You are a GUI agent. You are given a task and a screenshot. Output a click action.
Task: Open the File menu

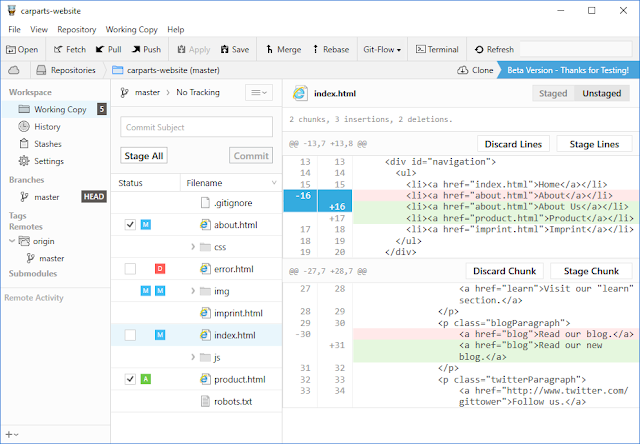pyautogui.click(x=14, y=29)
